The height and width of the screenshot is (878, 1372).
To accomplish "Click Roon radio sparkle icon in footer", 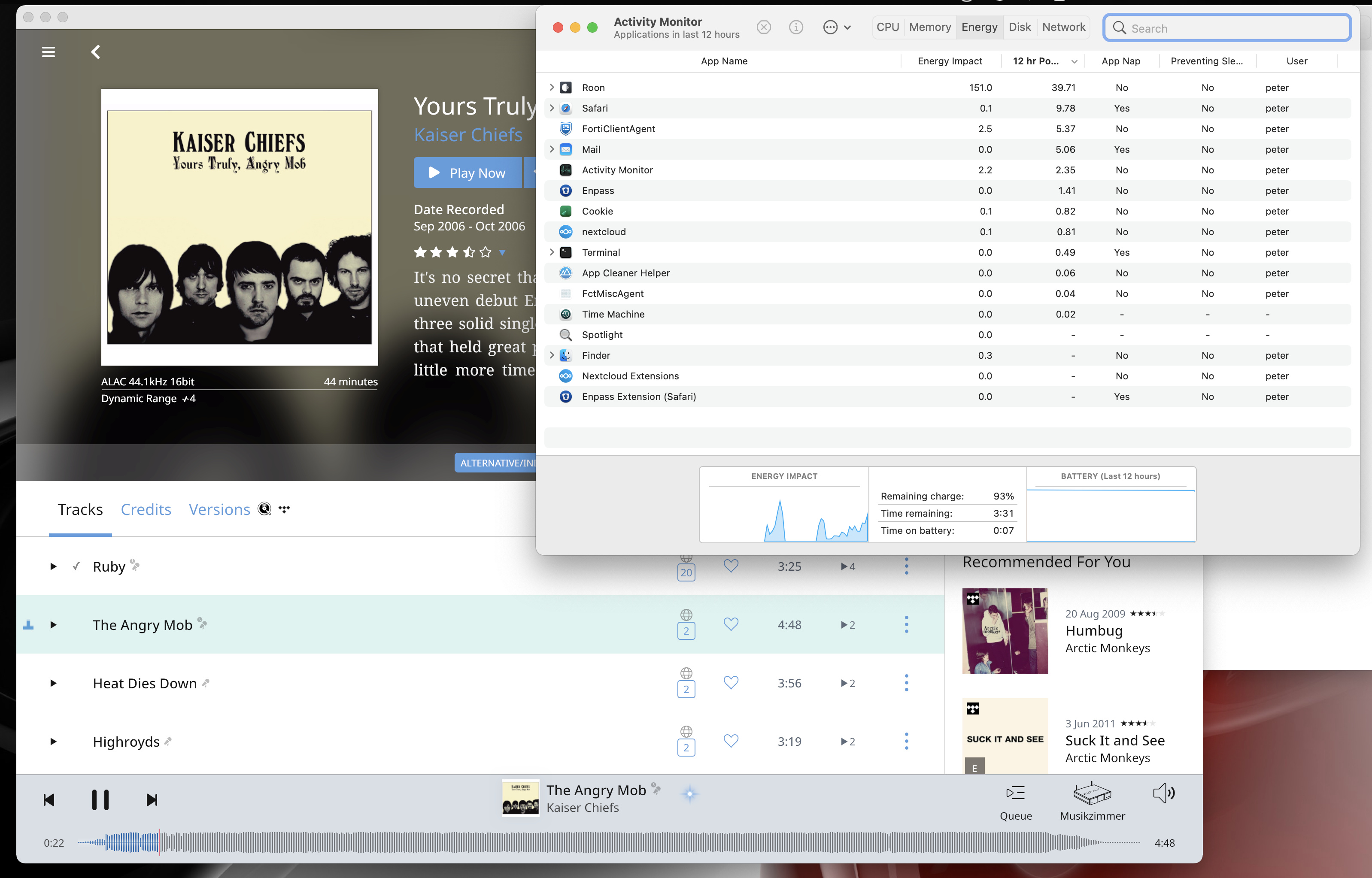I will [689, 793].
